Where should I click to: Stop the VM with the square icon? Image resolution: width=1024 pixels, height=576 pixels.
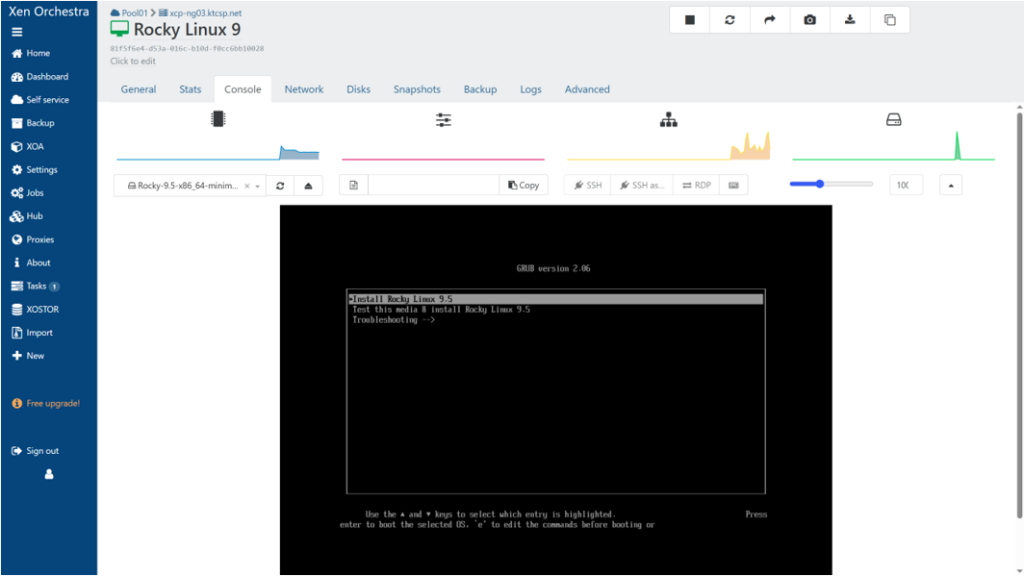[x=690, y=20]
